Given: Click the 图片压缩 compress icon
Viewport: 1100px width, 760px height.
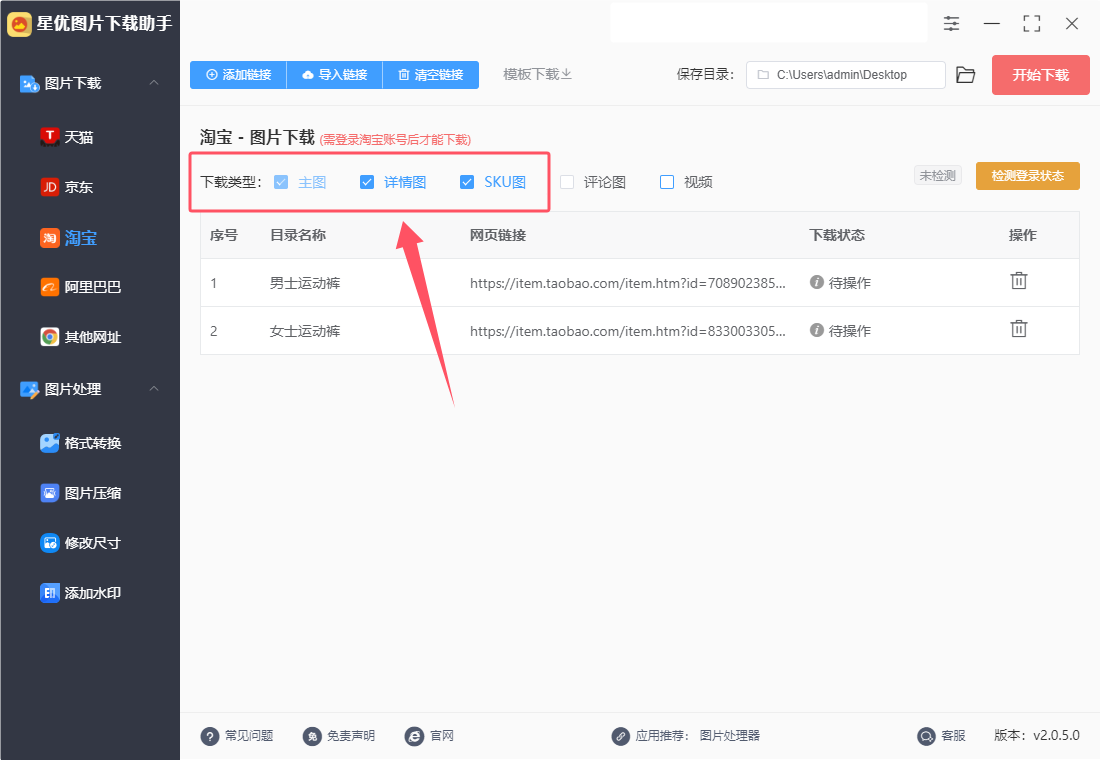Looking at the screenshot, I should pos(50,493).
